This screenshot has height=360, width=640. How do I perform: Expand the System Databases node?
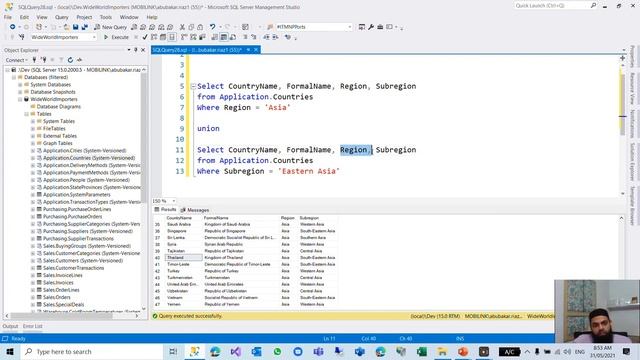coord(20,84)
